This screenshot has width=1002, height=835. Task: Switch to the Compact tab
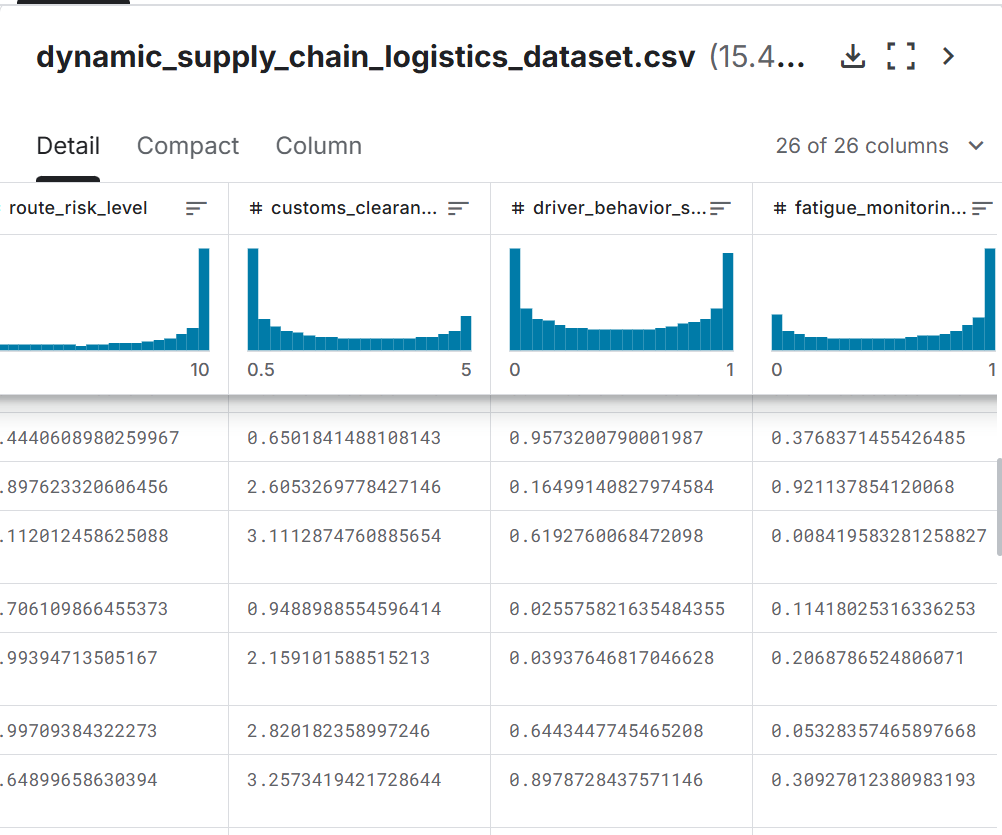(187, 146)
